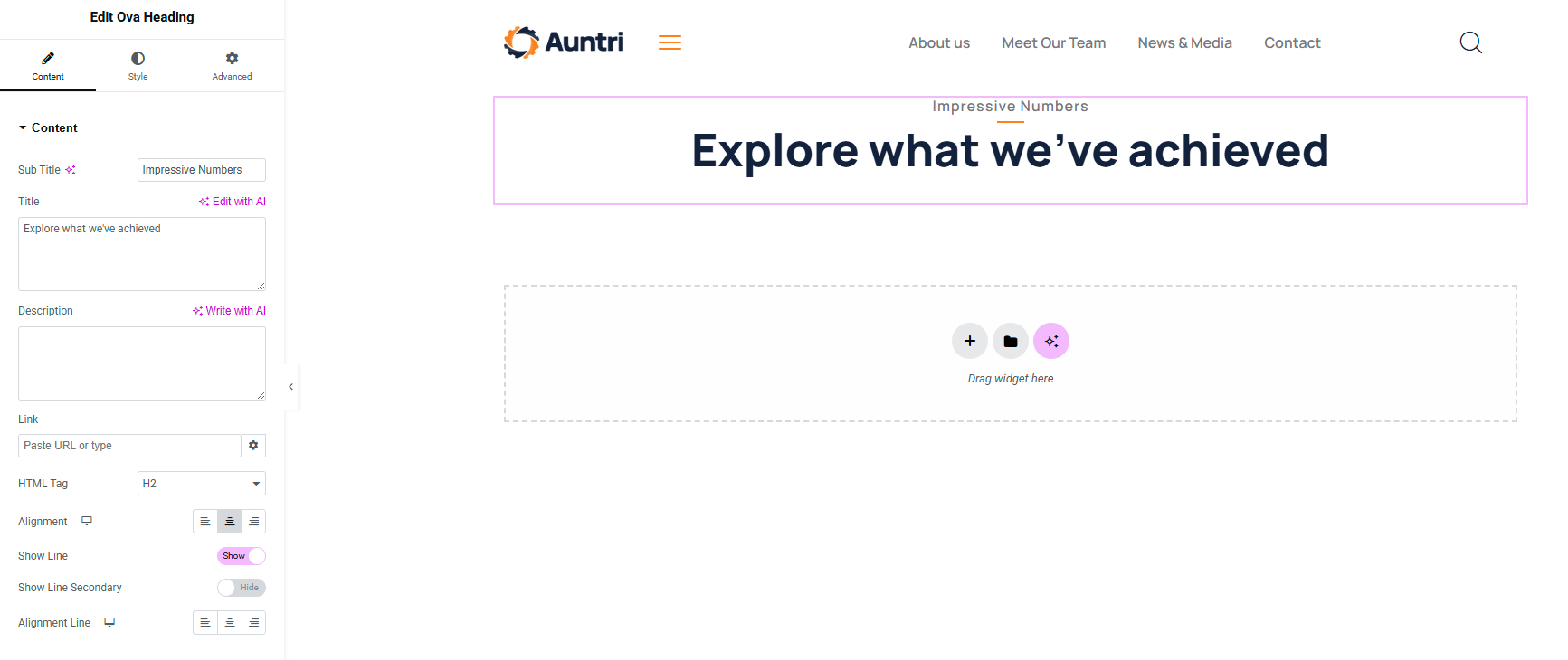Toggle the Show Line switch

tap(241, 556)
